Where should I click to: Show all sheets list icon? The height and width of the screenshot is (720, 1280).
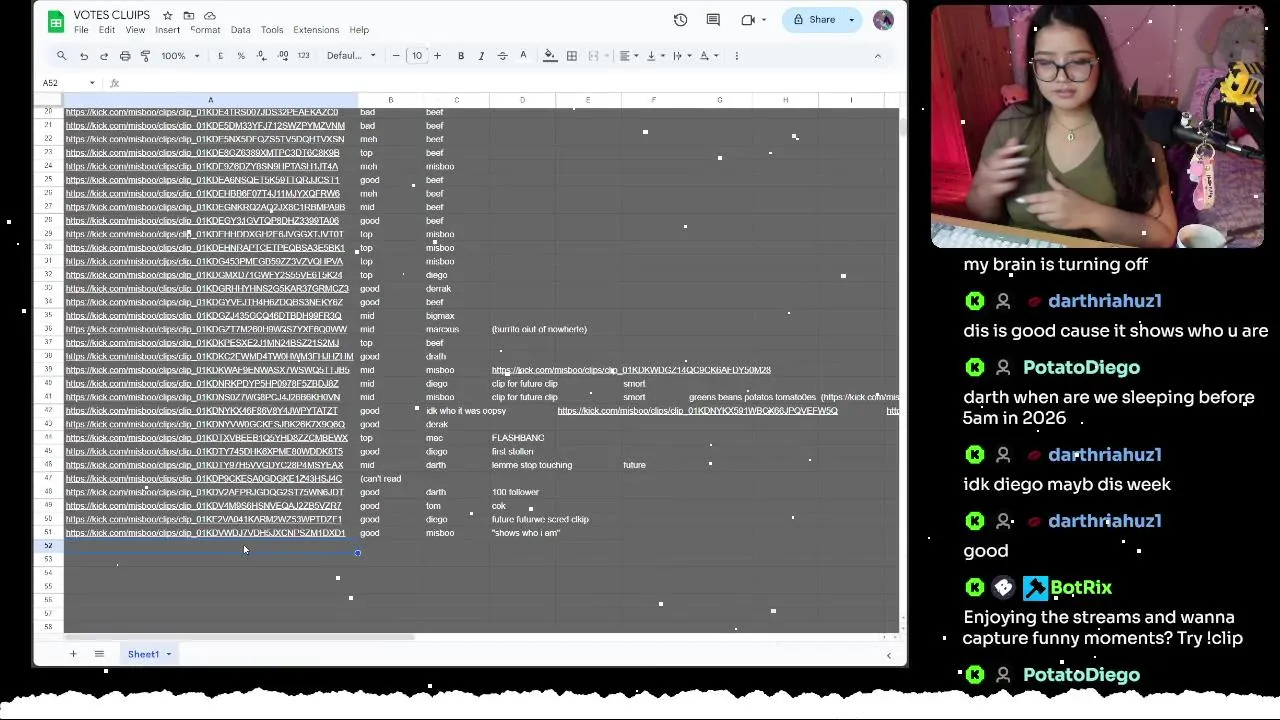point(99,654)
